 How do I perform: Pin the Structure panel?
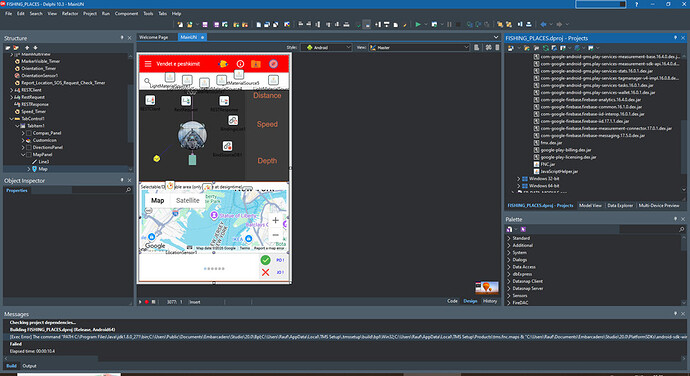tap(122, 38)
